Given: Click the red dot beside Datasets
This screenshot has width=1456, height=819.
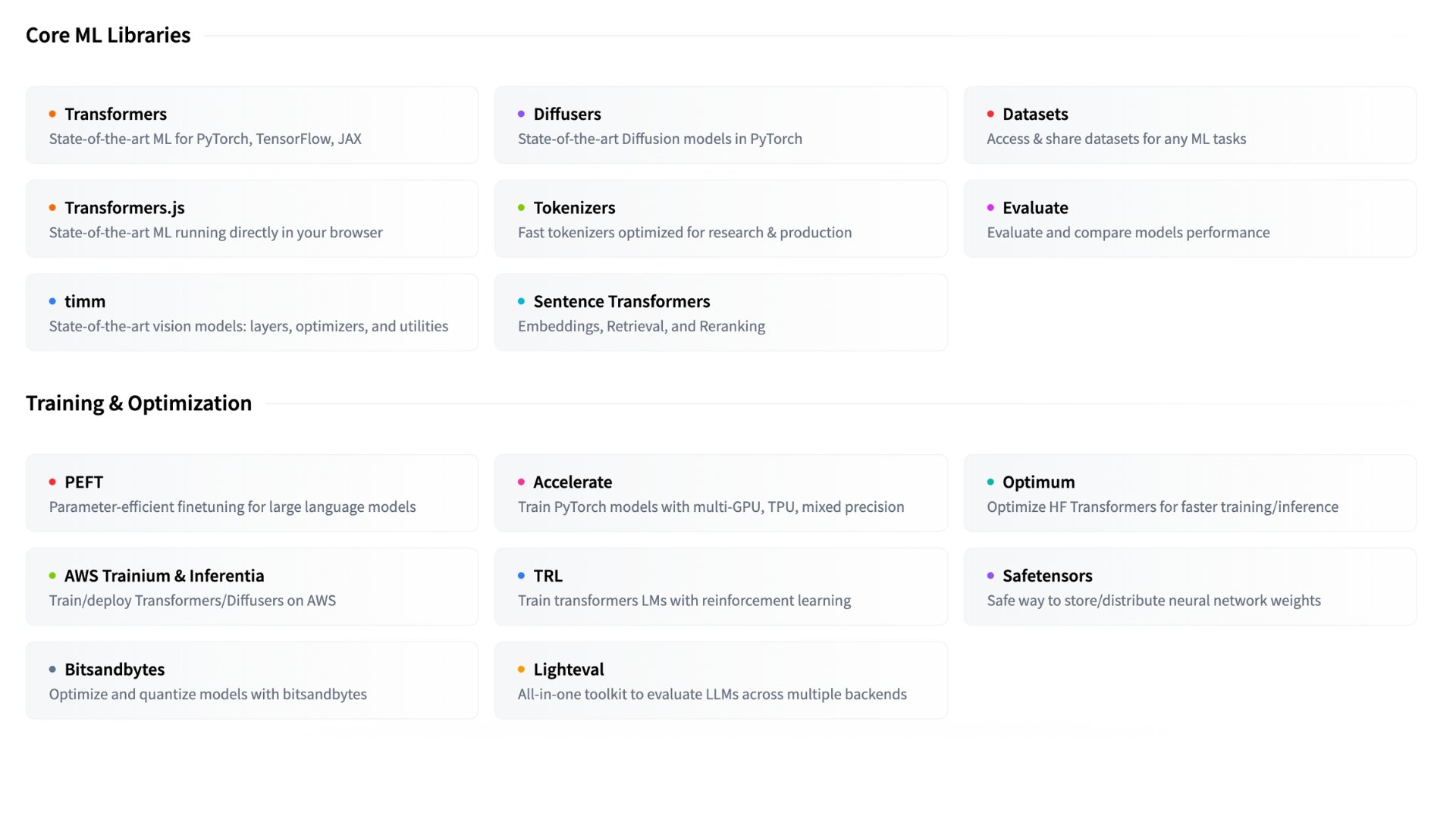Looking at the screenshot, I should (x=990, y=114).
